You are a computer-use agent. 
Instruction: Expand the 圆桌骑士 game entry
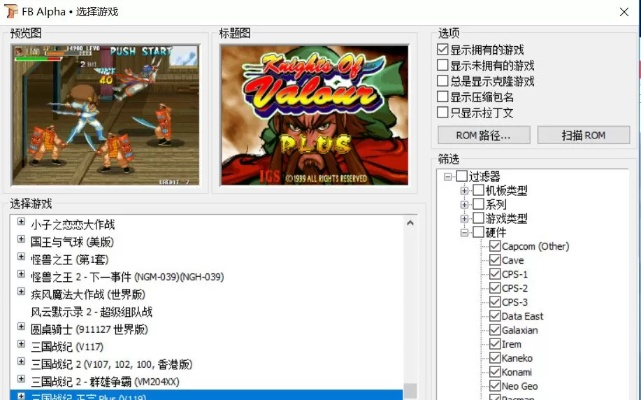click(x=20, y=328)
